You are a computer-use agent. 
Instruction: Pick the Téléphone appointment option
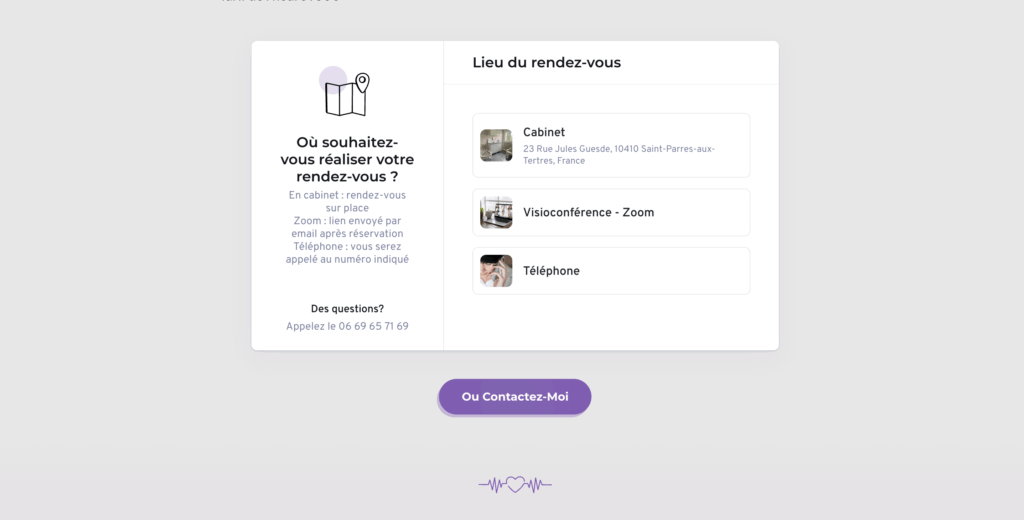click(x=610, y=271)
